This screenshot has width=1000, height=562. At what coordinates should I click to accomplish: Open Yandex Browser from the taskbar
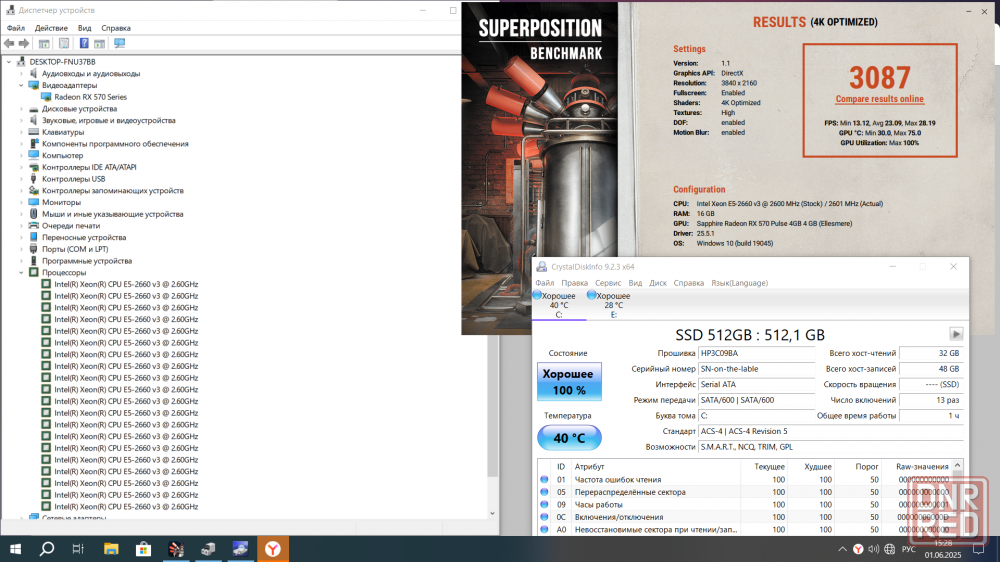click(x=273, y=549)
